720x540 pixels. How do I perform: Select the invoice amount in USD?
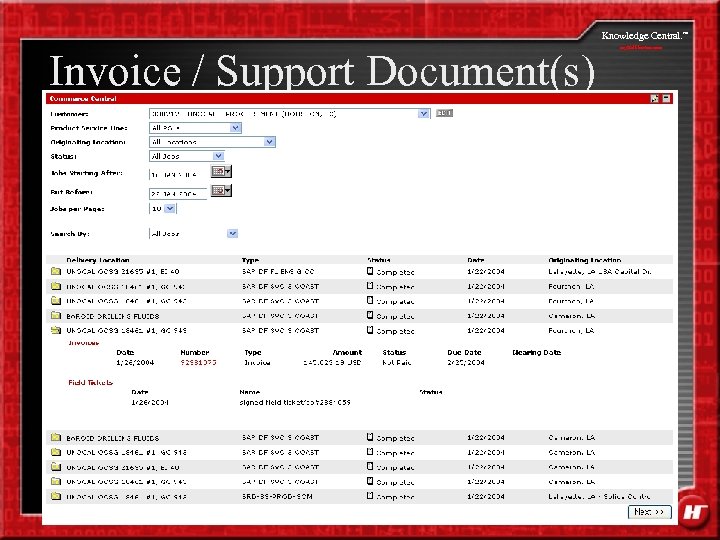pyautogui.click(x=332, y=362)
